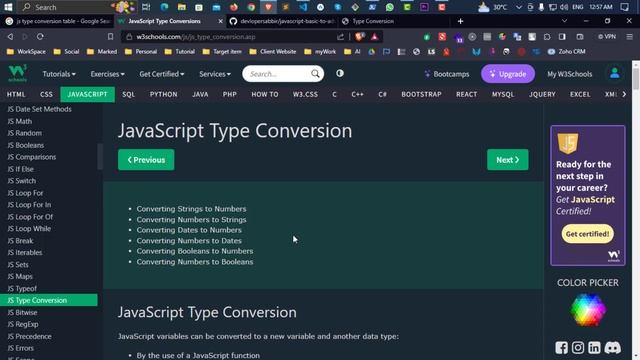Open tab search dropdown arrow

(x=564, y=21)
